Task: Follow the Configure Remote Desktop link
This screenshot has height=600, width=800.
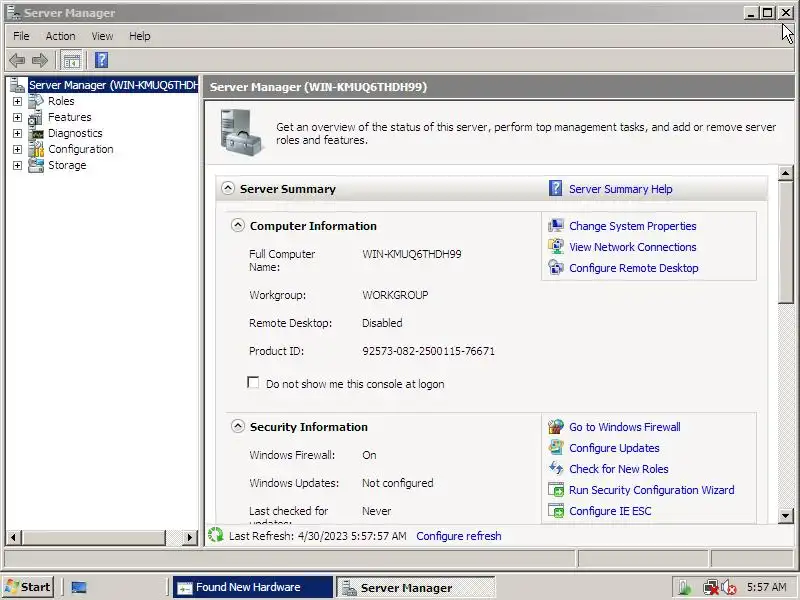Action: (x=634, y=268)
